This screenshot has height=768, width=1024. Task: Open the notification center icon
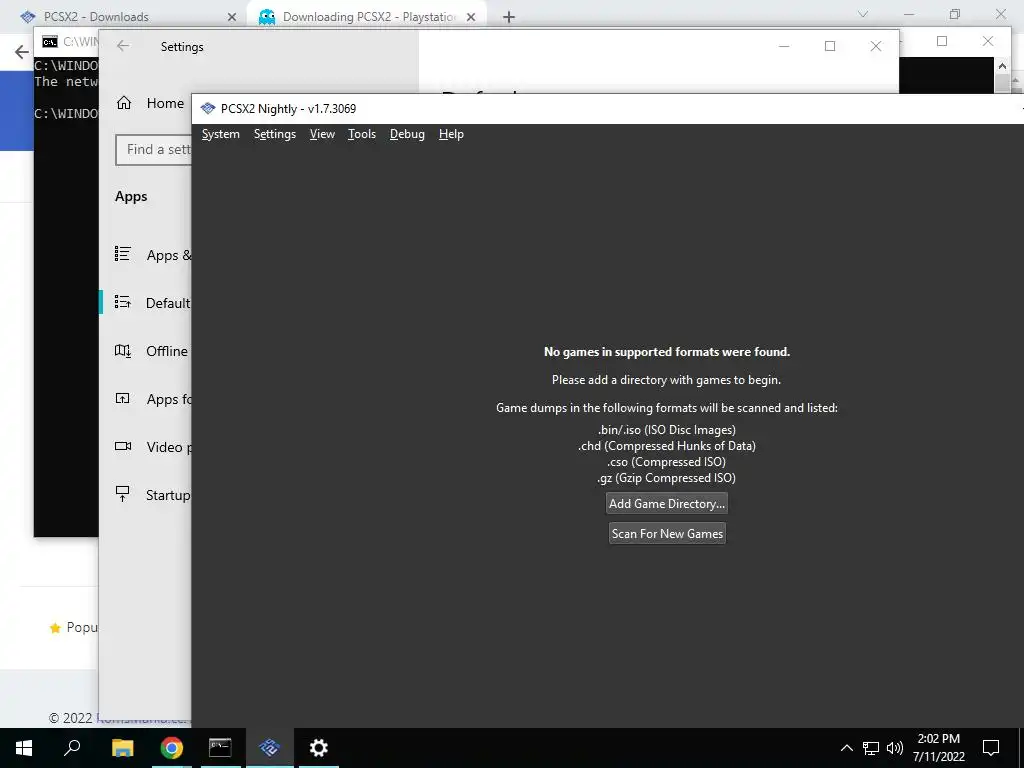991,748
